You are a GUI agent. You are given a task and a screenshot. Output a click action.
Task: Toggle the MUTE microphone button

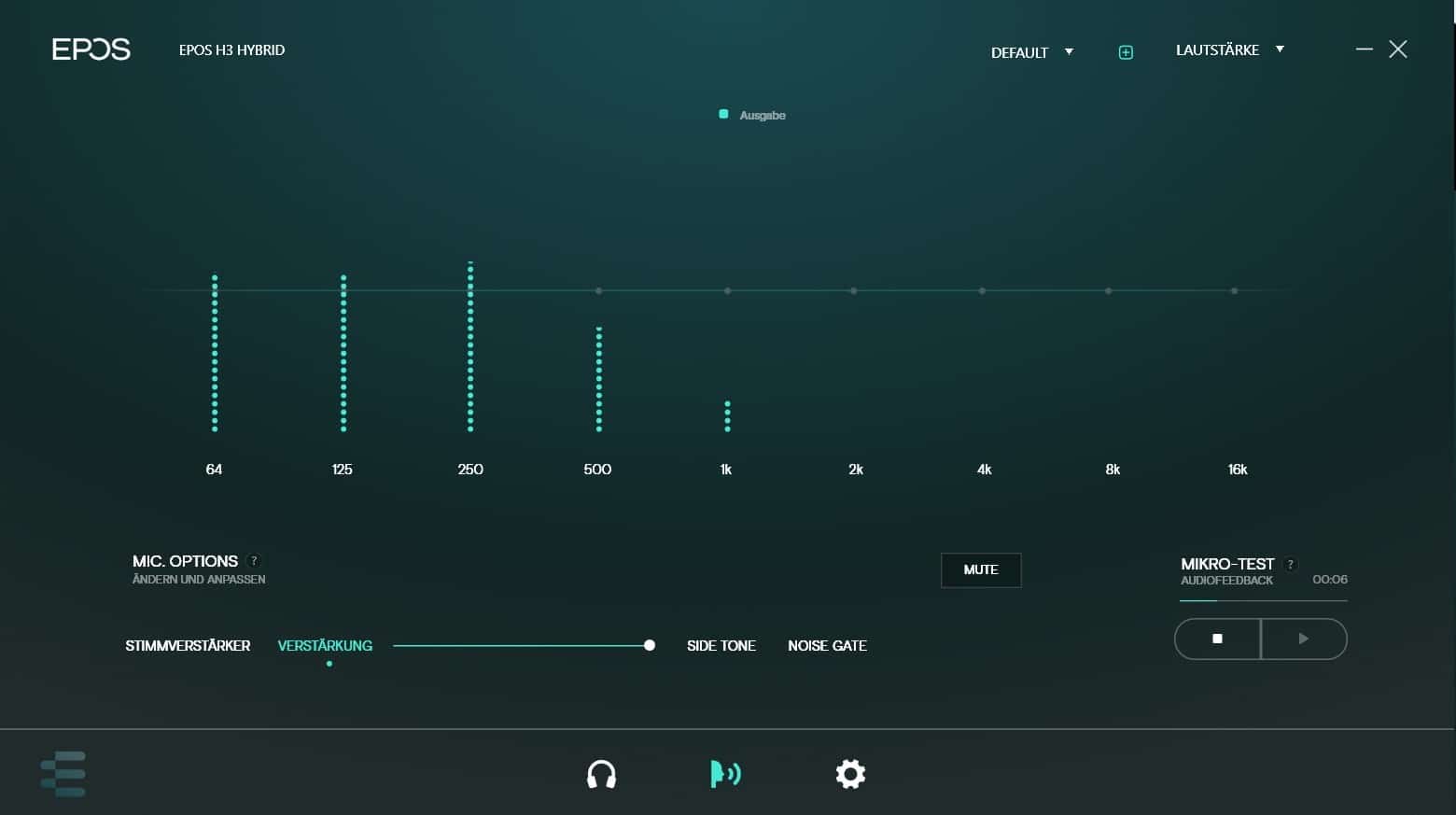(981, 569)
